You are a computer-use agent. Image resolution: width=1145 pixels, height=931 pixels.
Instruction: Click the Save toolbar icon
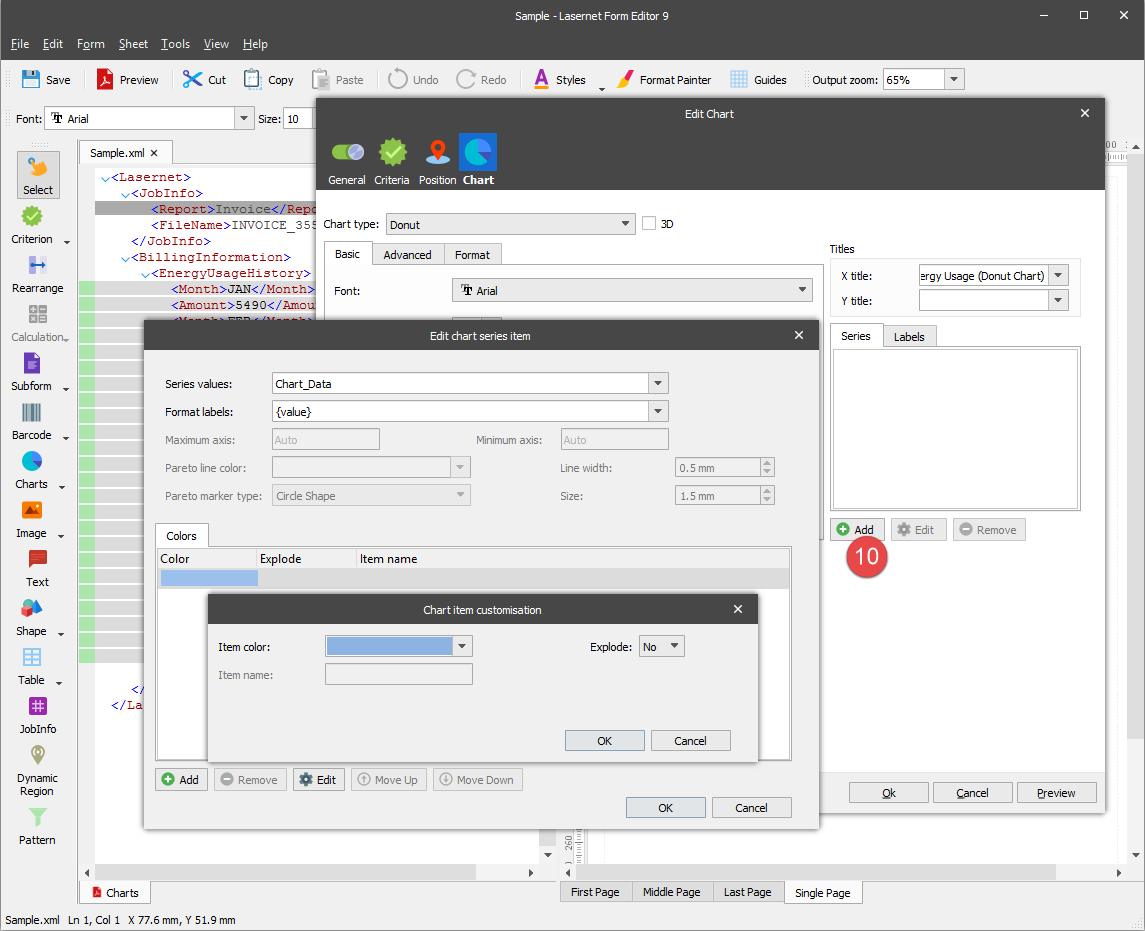click(31, 79)
